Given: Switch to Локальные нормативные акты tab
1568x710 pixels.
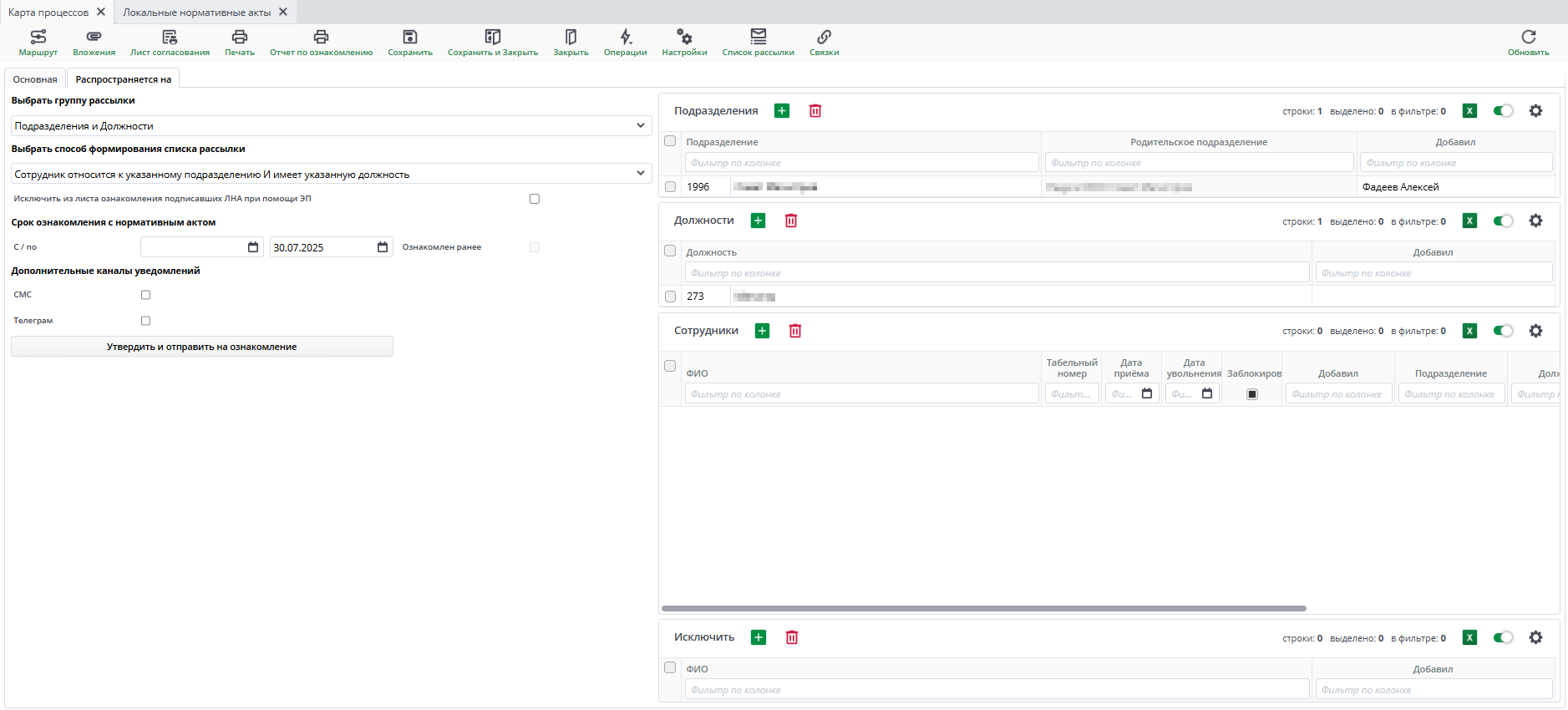Looking at the screenshot, I should (197, 13).
